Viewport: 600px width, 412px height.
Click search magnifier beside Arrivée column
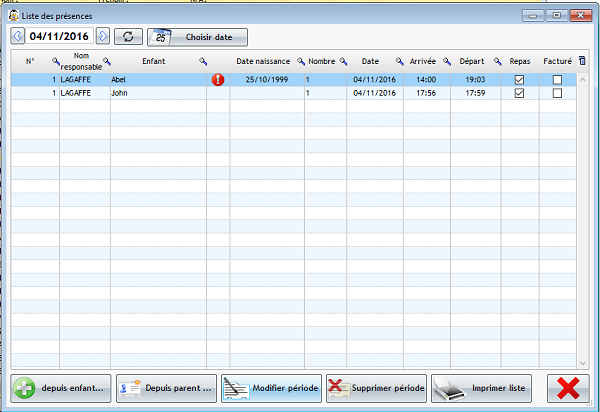tap(443, 62)
